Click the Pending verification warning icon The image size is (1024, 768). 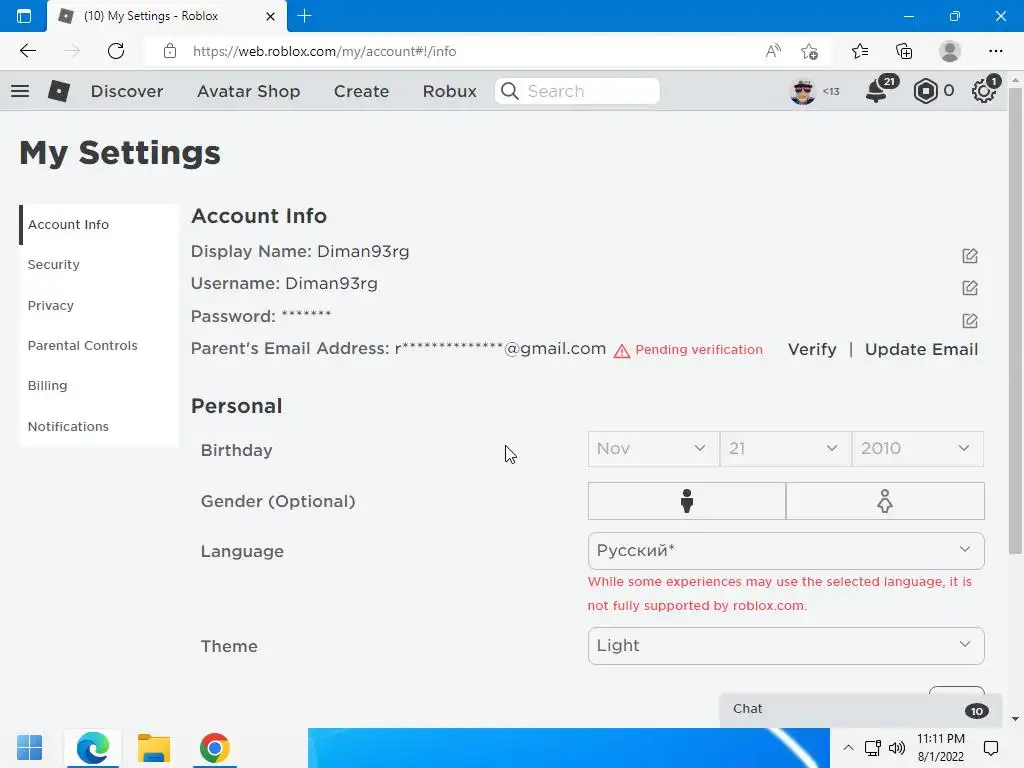tap(622, 351)
